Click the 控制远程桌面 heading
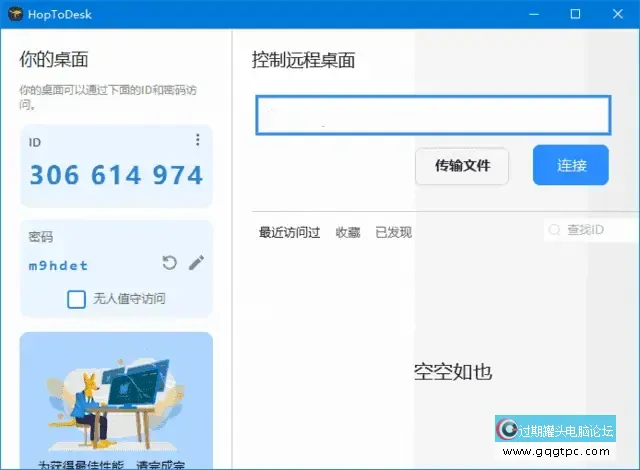Image resolution: width=640 pixels, height=470 pixels. click(x=303, y=60)
